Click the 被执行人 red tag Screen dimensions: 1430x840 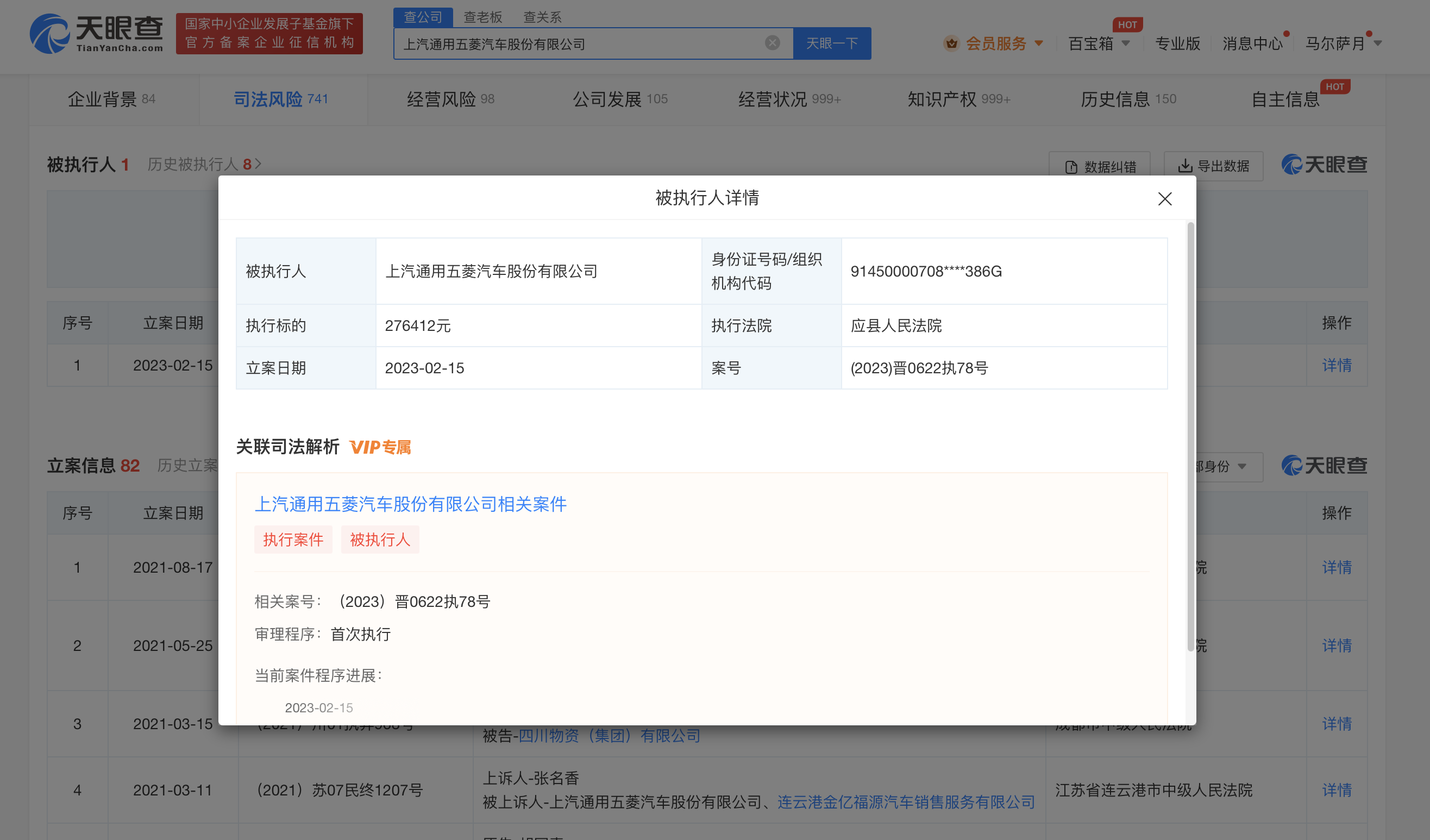(x=380, y=539)
